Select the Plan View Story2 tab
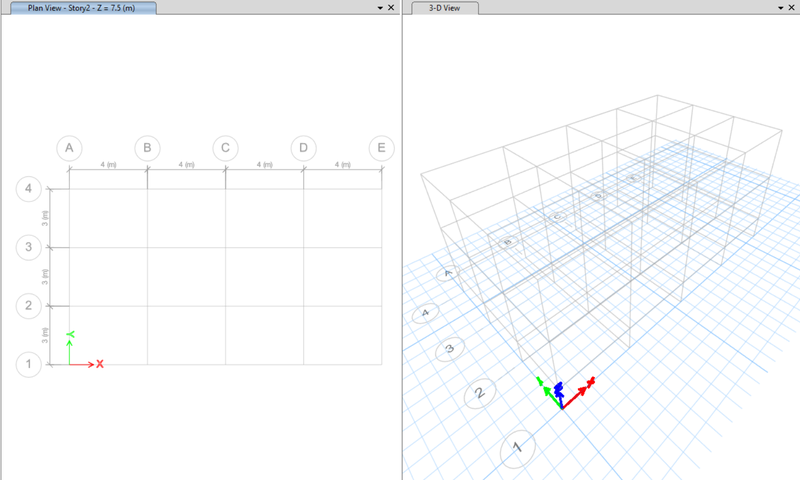Screen dimensions: 800x480 83,8
